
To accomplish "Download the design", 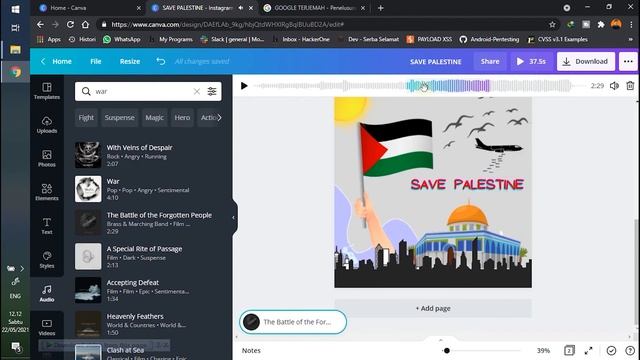I will [x=586, y=61].
